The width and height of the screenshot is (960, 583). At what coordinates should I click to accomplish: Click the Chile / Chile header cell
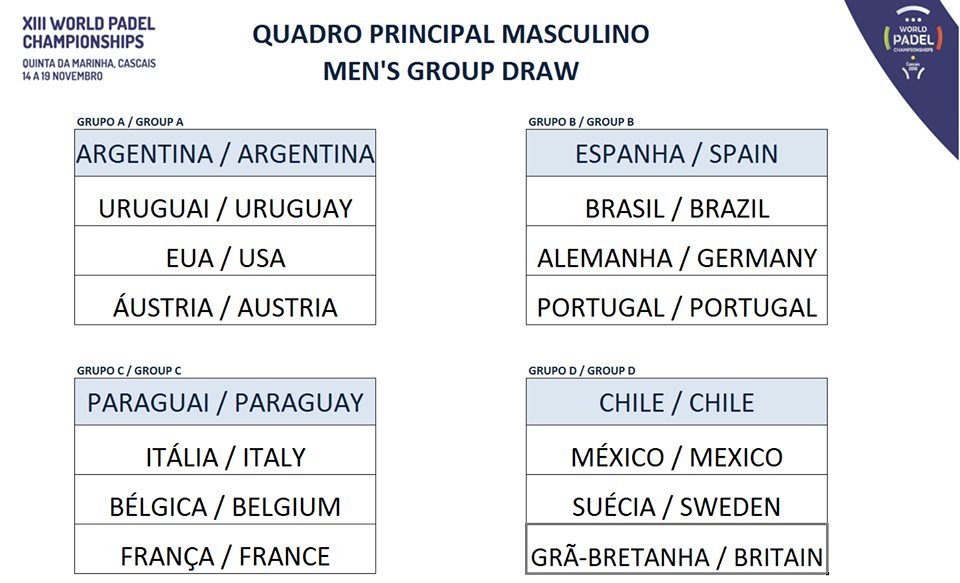(x=676, y=402)
